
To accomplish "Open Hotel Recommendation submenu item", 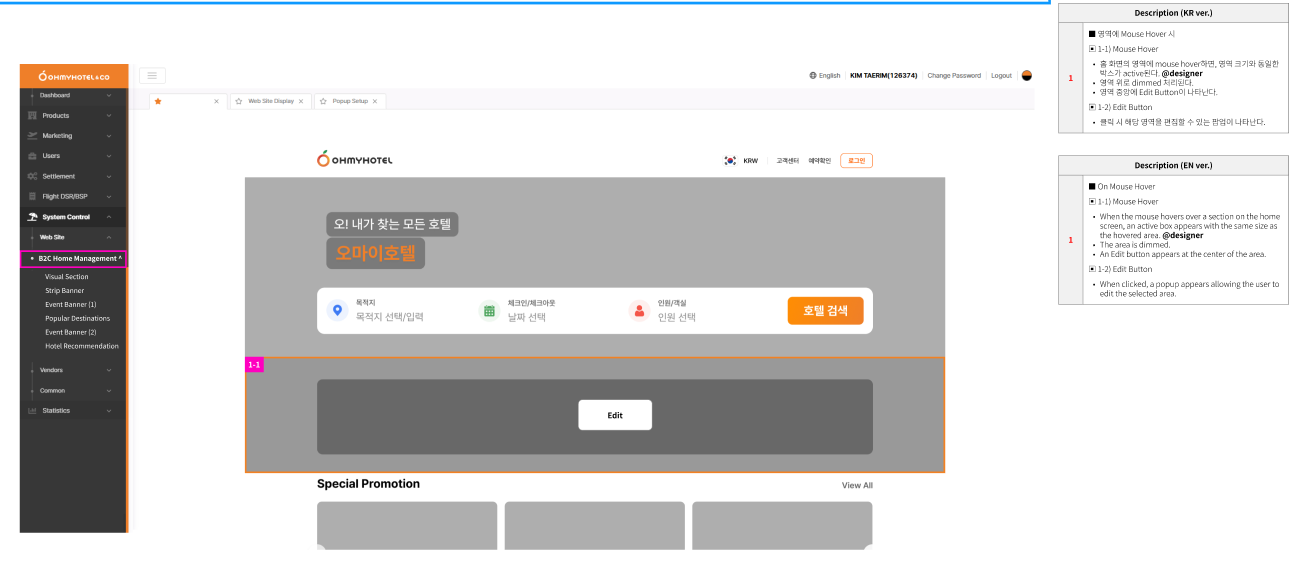I will point(81,346).
